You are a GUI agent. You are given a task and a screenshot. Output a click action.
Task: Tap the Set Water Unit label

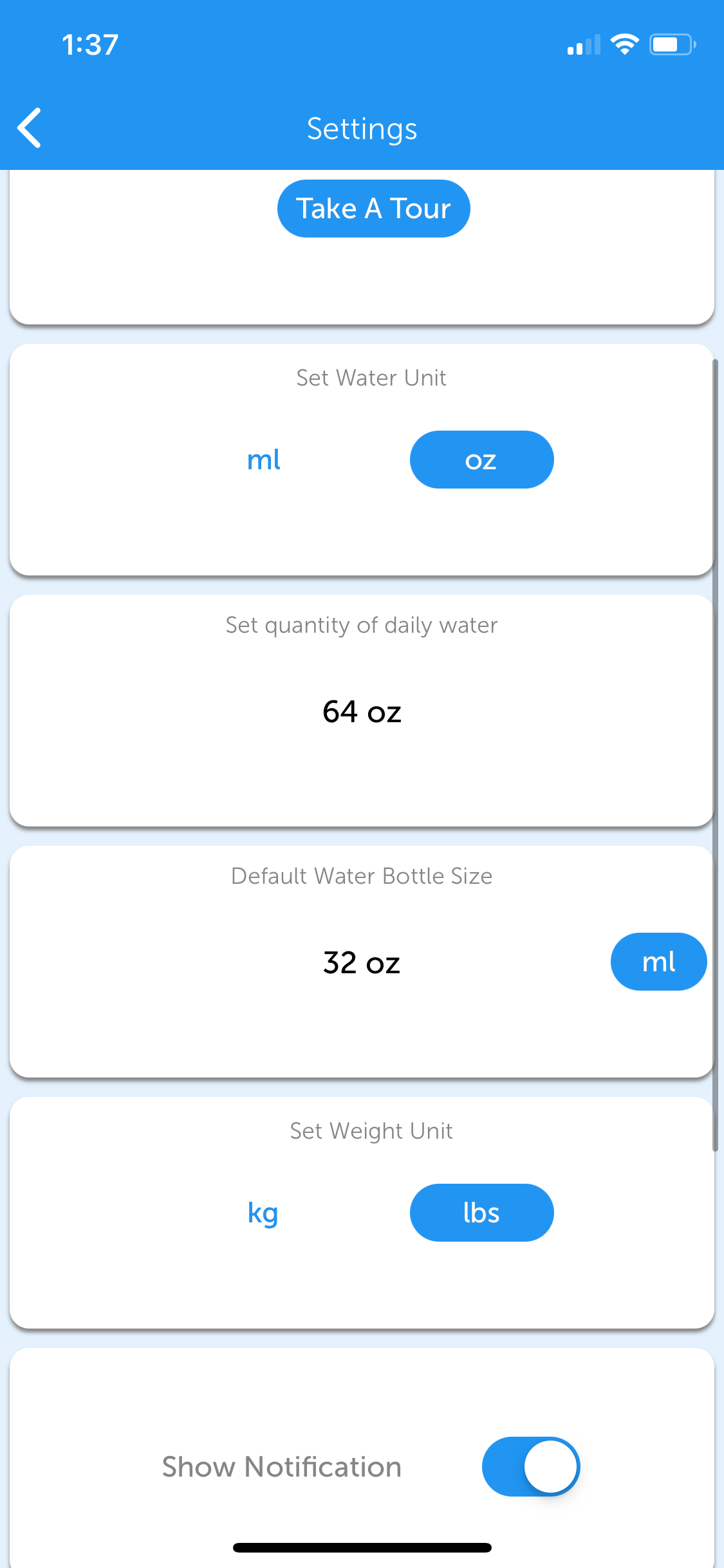pos(371,378)
